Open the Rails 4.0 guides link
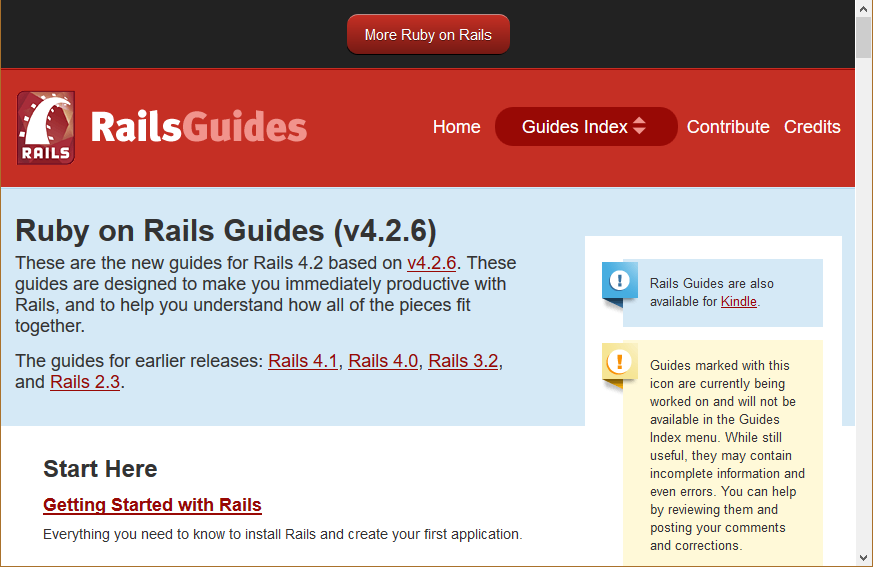 point(383,361)
